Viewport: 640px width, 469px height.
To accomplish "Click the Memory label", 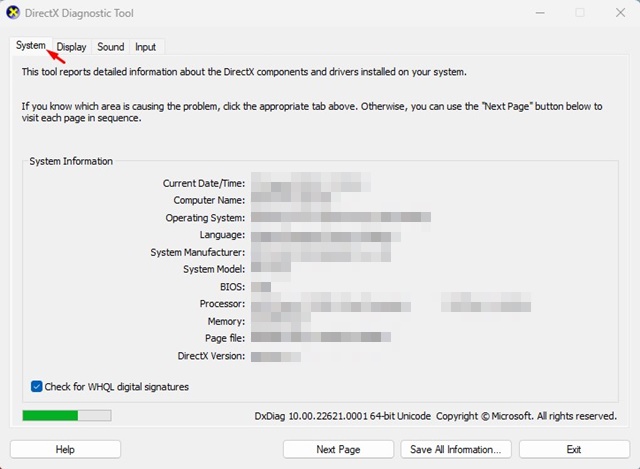I will (x=227, y=321).
